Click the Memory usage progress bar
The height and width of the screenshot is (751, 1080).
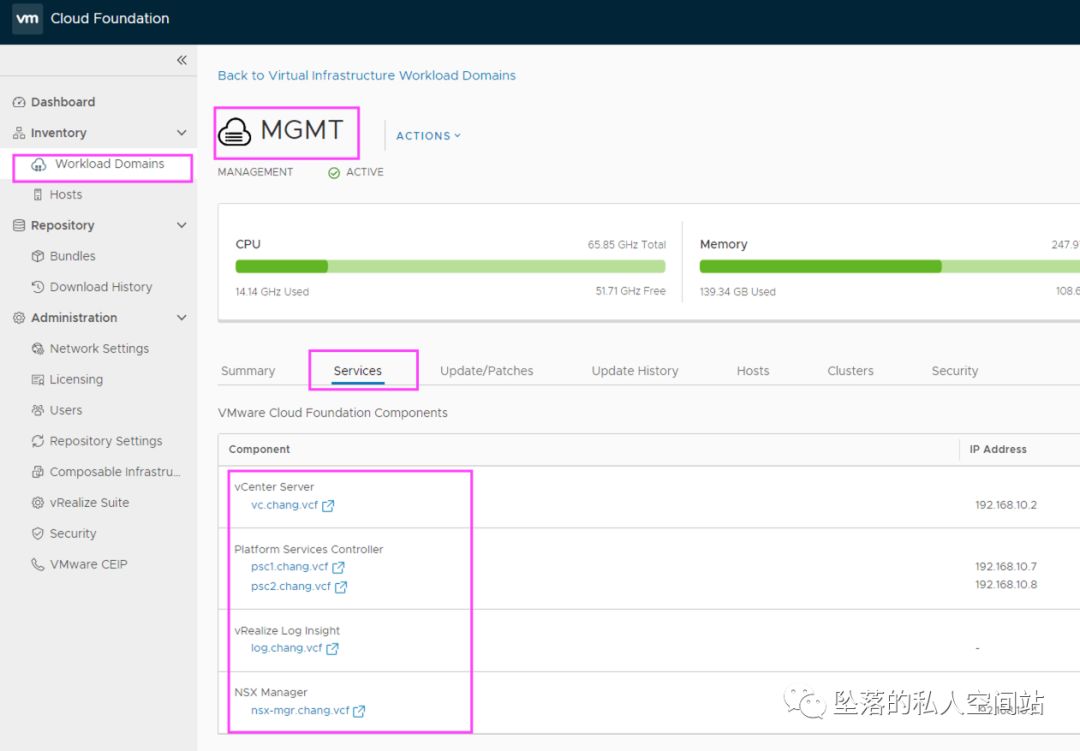(x=889, y=267)
